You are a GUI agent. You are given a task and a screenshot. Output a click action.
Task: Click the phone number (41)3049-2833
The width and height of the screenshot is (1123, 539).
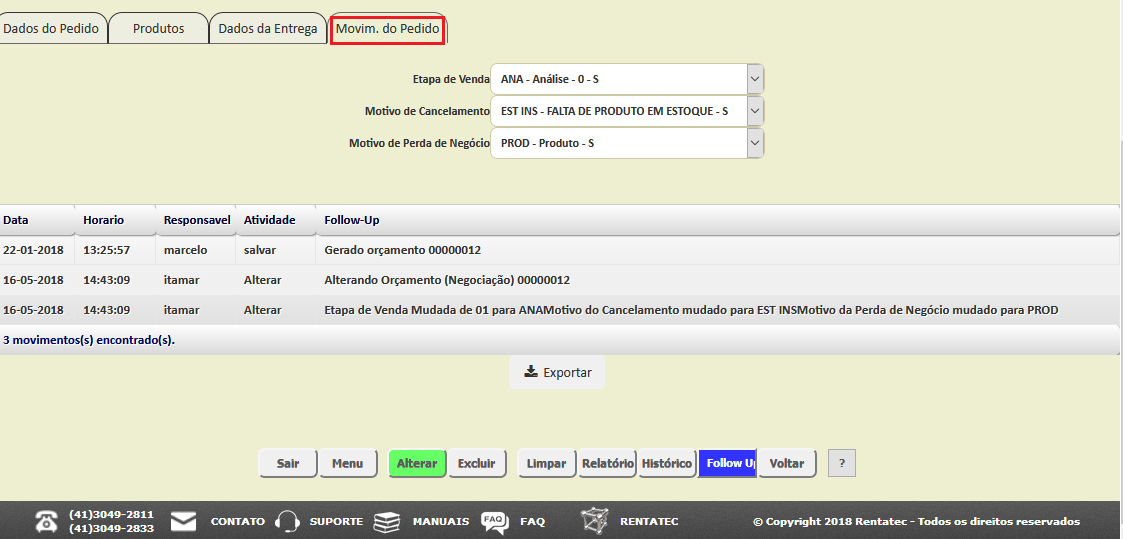tap(111, 528)
